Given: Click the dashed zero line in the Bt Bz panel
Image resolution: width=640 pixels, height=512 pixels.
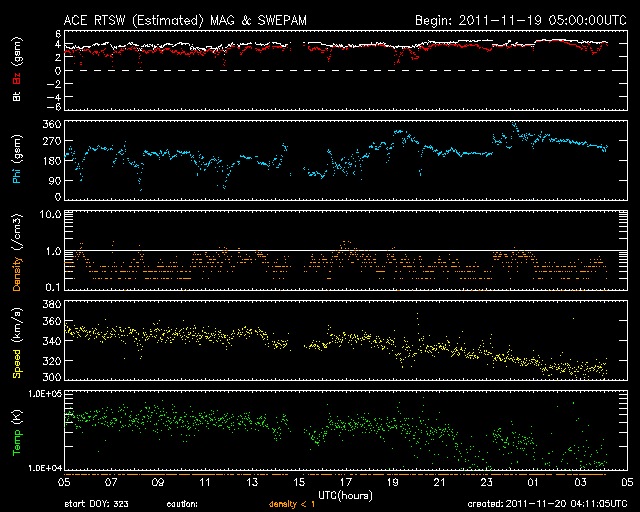Looking at the screenshot, I should (x=346, y=70).
